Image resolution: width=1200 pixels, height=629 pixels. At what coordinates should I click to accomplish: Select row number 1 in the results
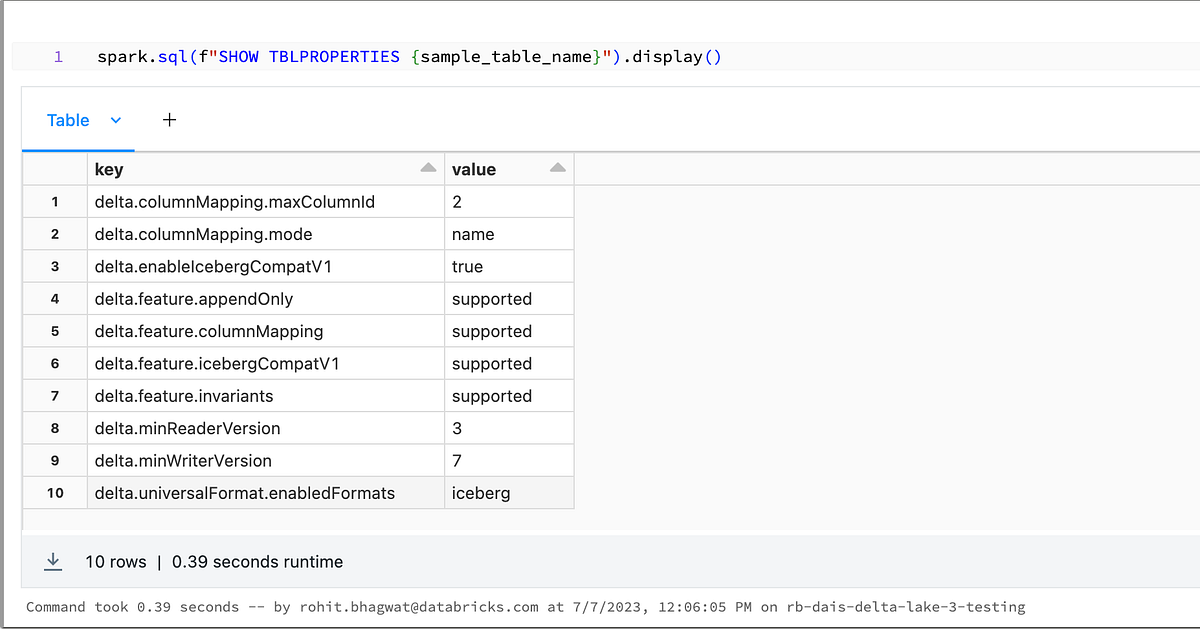55,201
